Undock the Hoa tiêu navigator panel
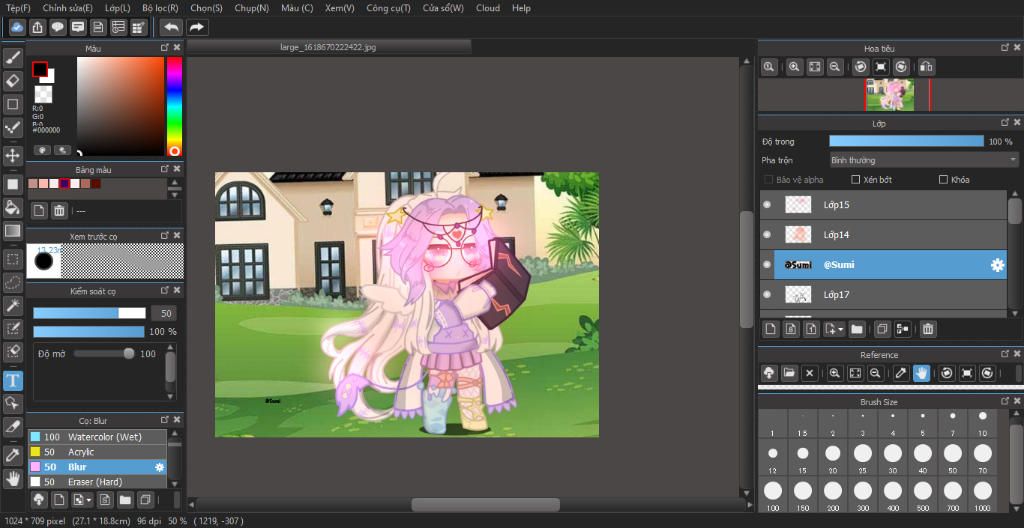Screen dimensions: 1024x528 (1004, 48)
